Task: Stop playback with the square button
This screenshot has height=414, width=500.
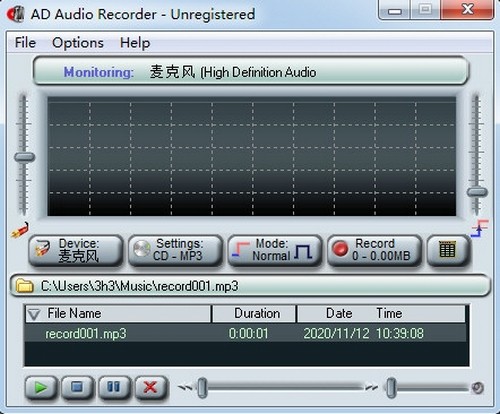Action: [x=77, y=388]
